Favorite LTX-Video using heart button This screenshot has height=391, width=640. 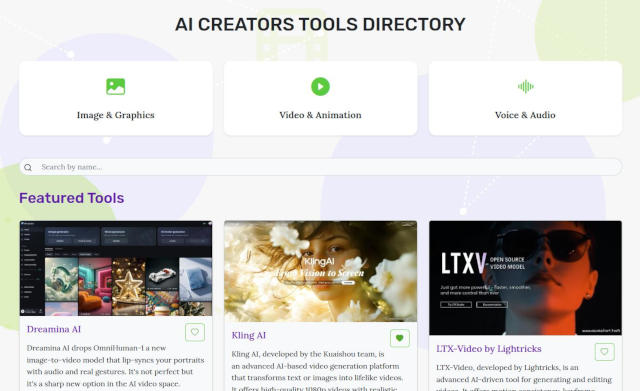coord(604,351)
